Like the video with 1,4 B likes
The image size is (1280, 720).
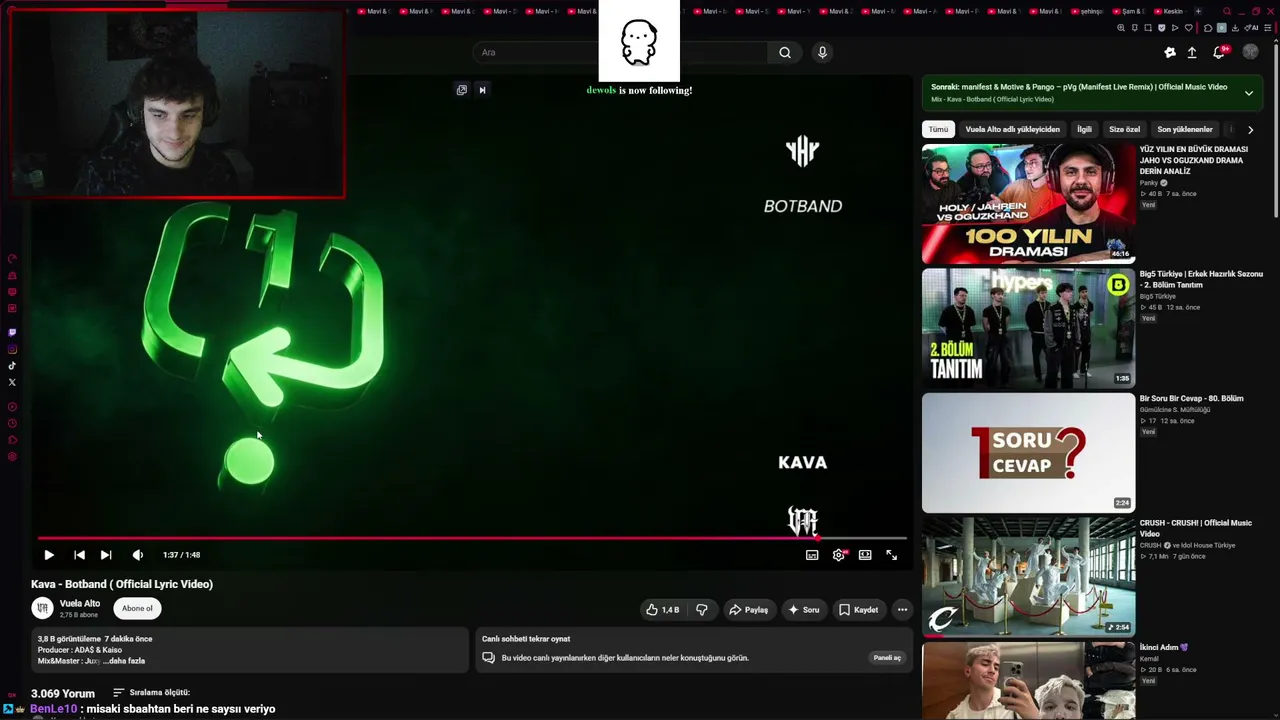tap(662, 609)
